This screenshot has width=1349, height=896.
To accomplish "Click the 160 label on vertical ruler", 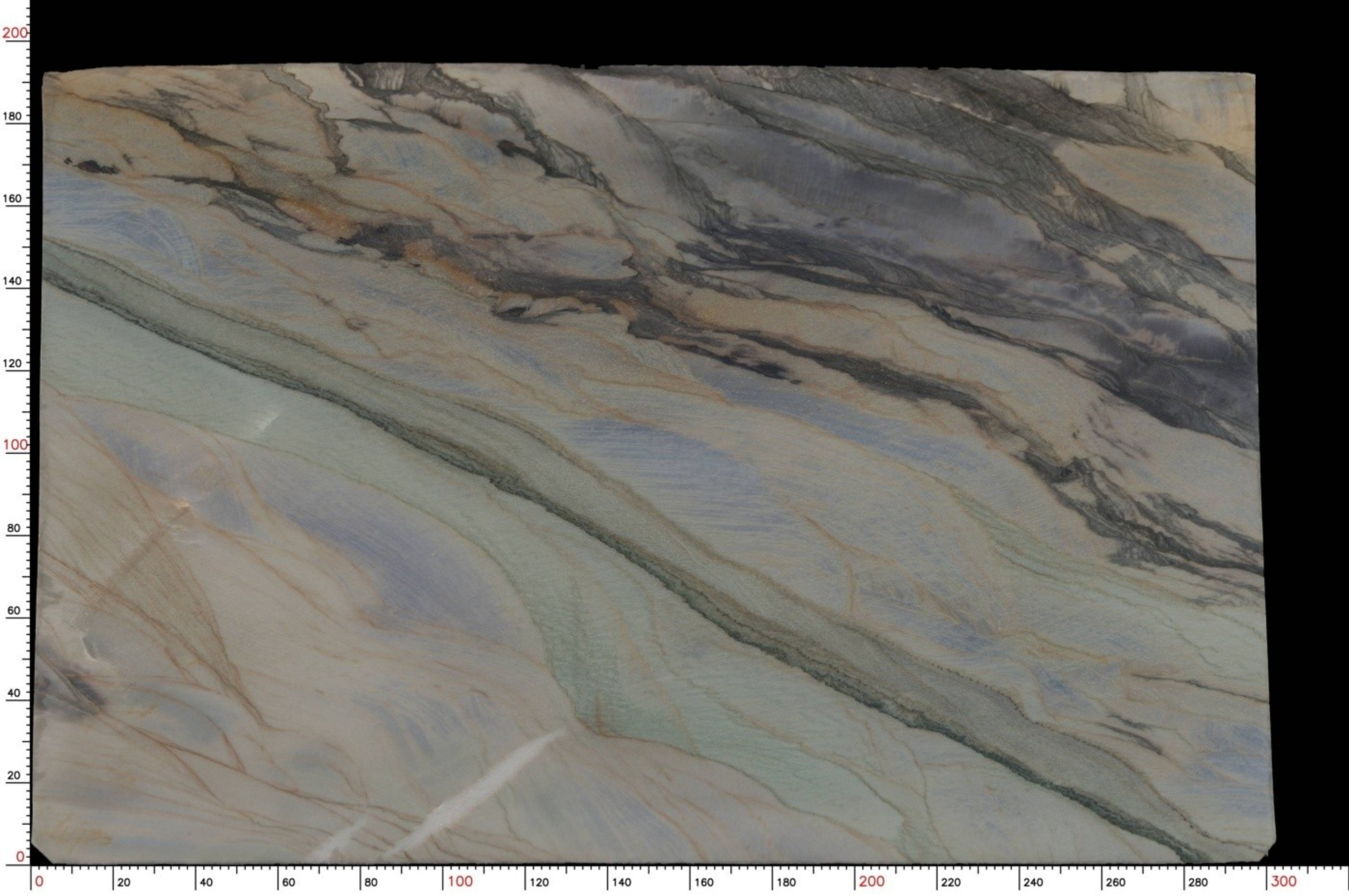I will (13, 199).
